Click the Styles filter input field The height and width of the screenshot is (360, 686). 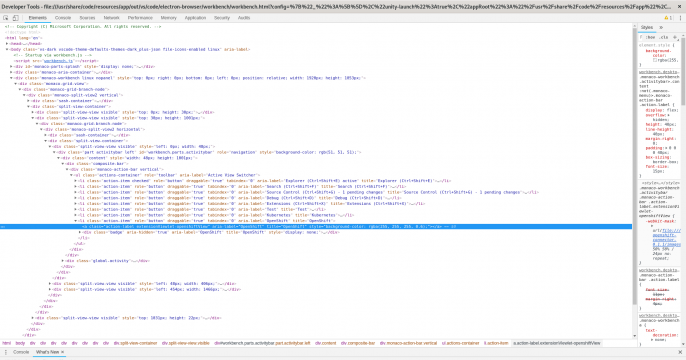point(641,38)
